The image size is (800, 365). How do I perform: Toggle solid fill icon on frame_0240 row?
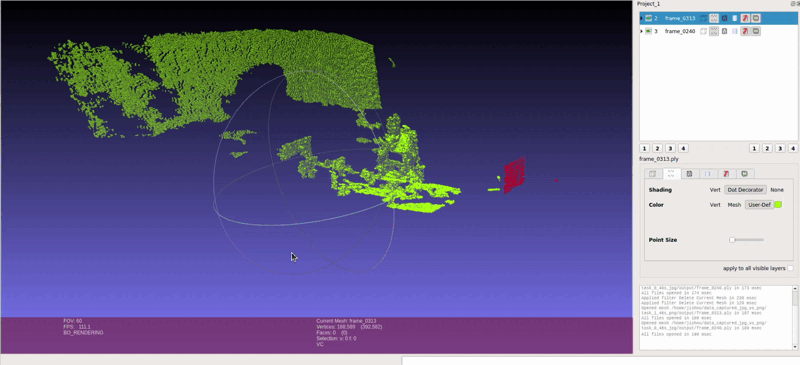click(735, 31)
